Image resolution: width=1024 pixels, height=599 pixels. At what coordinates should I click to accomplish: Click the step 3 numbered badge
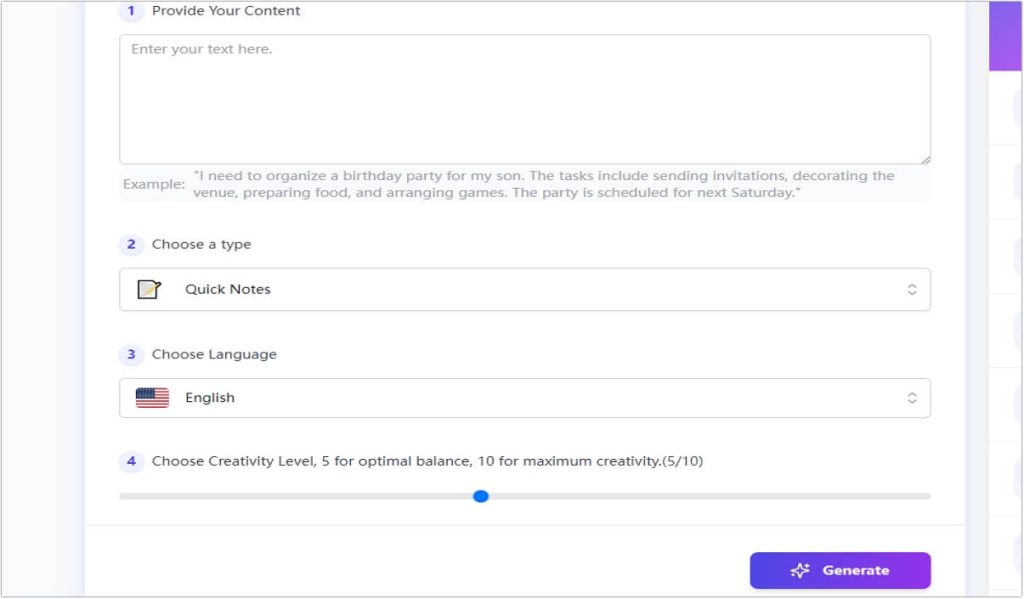tap(130, 354)
